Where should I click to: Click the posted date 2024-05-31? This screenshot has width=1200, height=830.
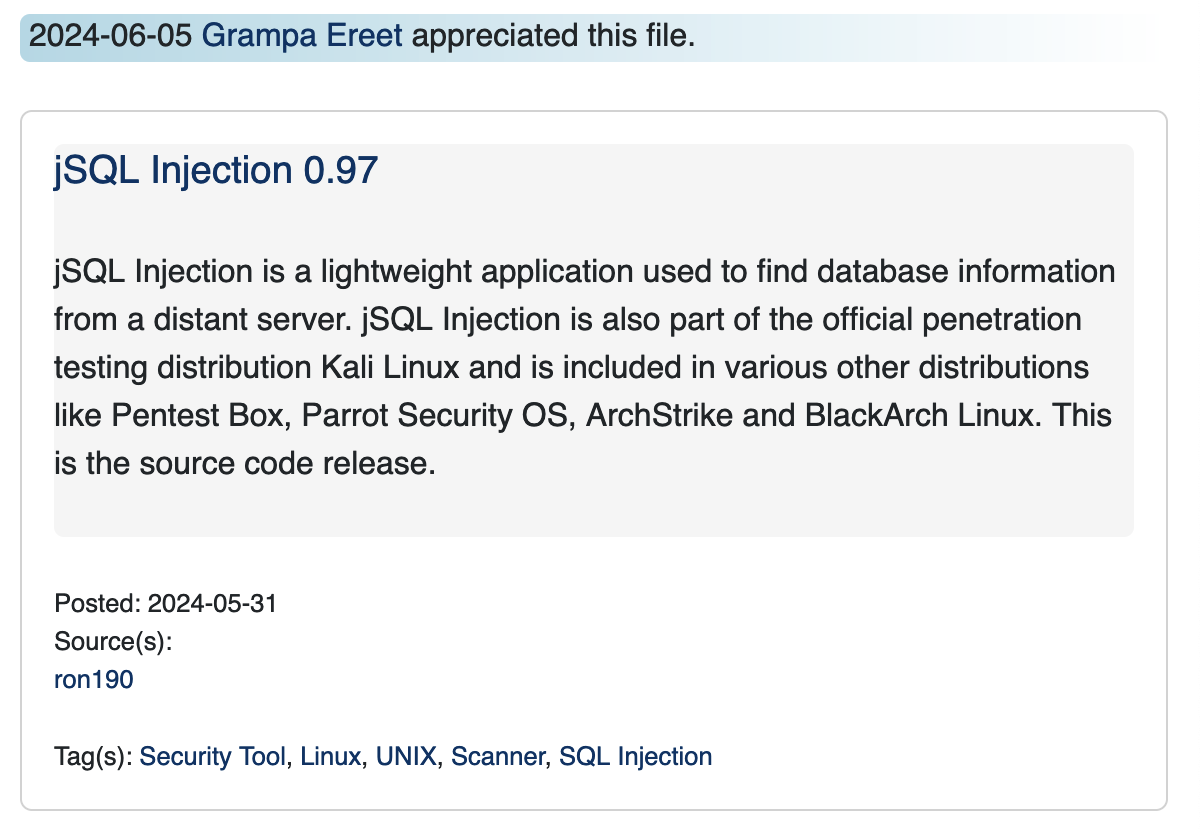pyautogui.click(x=212, y=604)
